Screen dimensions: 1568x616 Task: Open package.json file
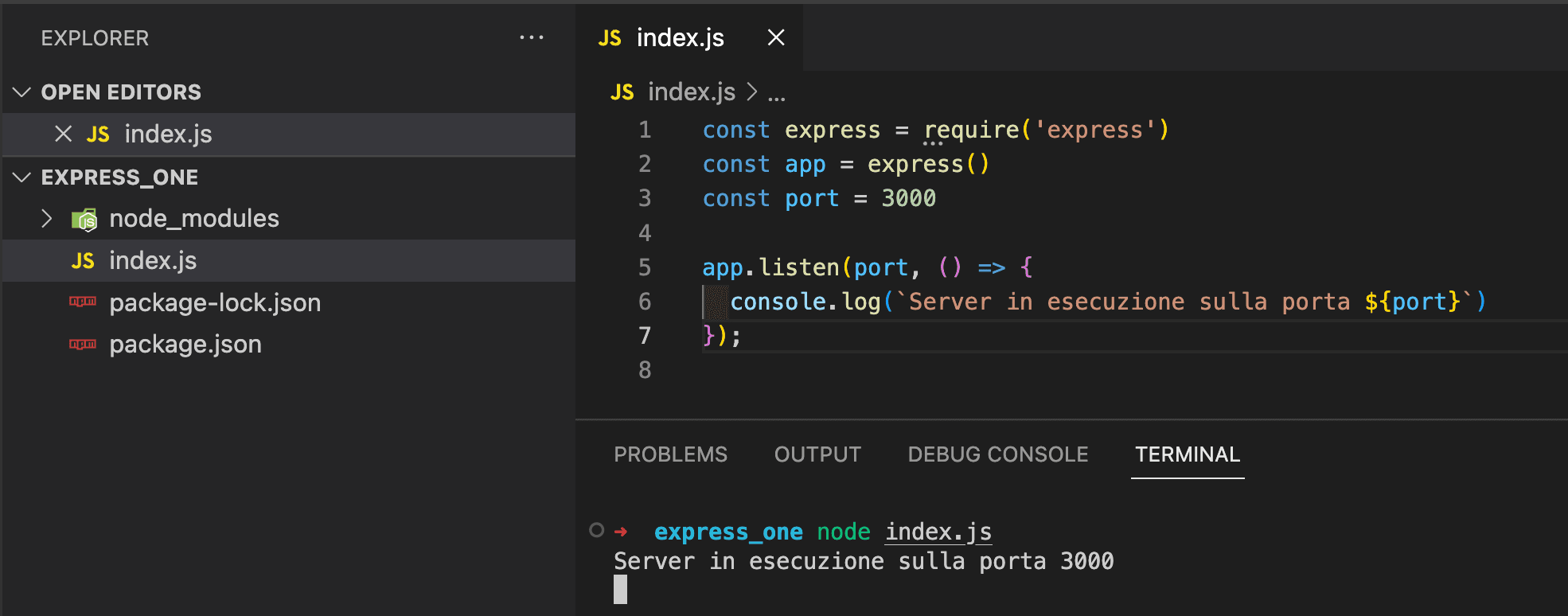[x=289, y=344]
